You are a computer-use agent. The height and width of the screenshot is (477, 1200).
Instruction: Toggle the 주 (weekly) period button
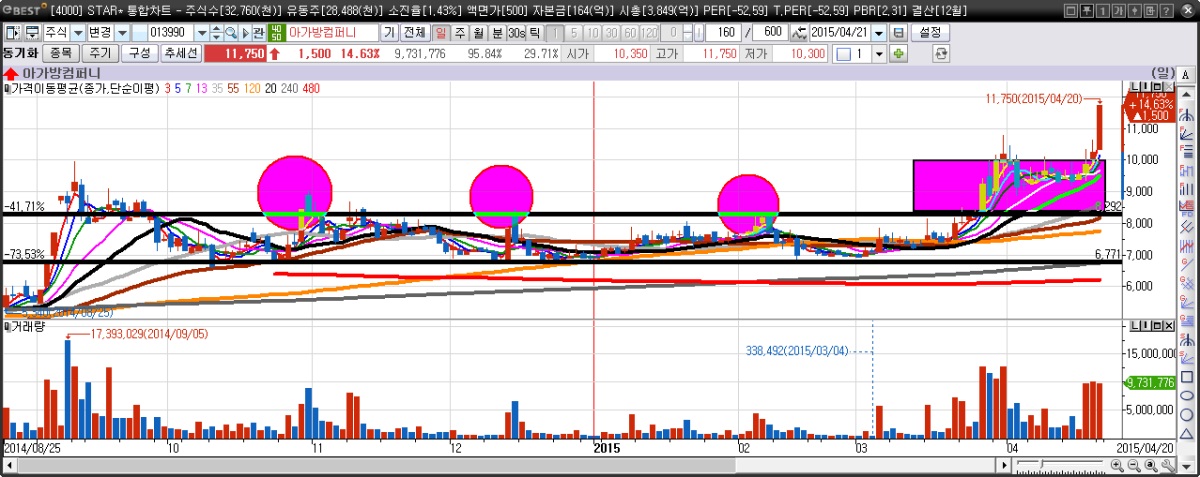click(459, 32)
